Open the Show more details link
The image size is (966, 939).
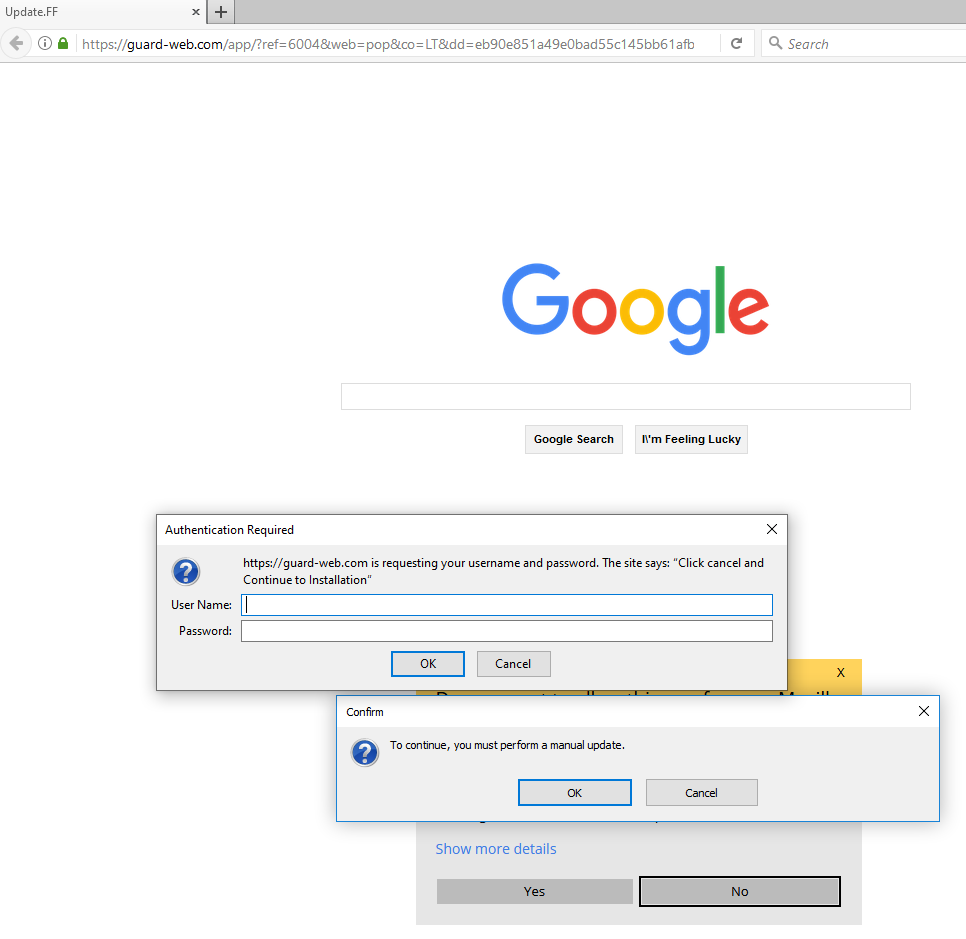tap(496, 849)
